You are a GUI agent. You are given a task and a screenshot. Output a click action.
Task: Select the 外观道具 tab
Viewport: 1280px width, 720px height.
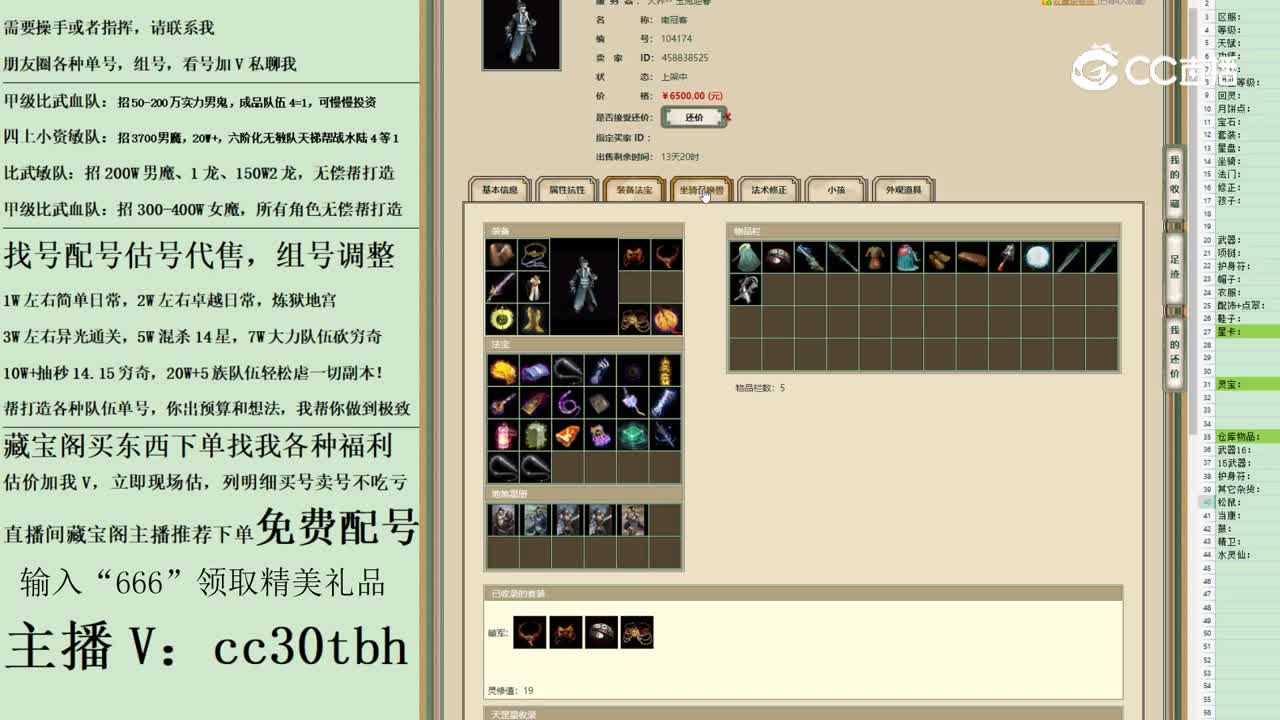(903, 189)
